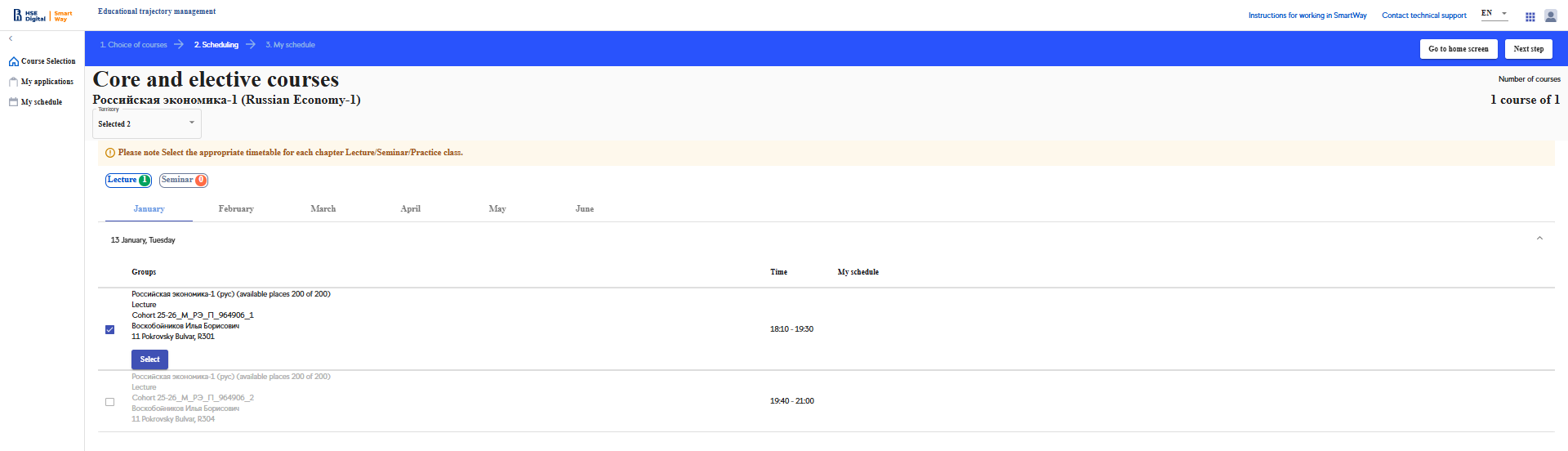Click the blue Select button

149,359
